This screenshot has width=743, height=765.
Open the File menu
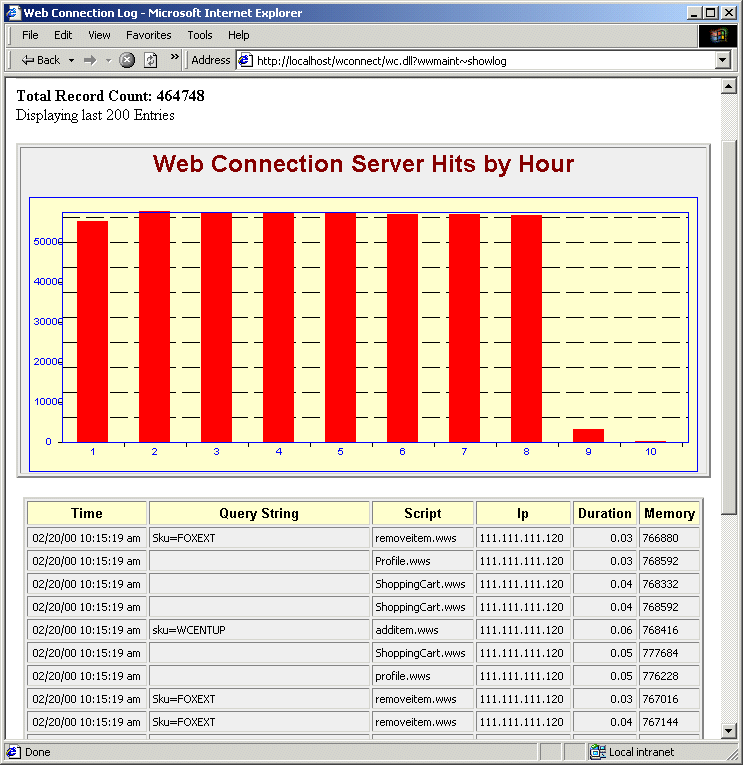(30, 35)
